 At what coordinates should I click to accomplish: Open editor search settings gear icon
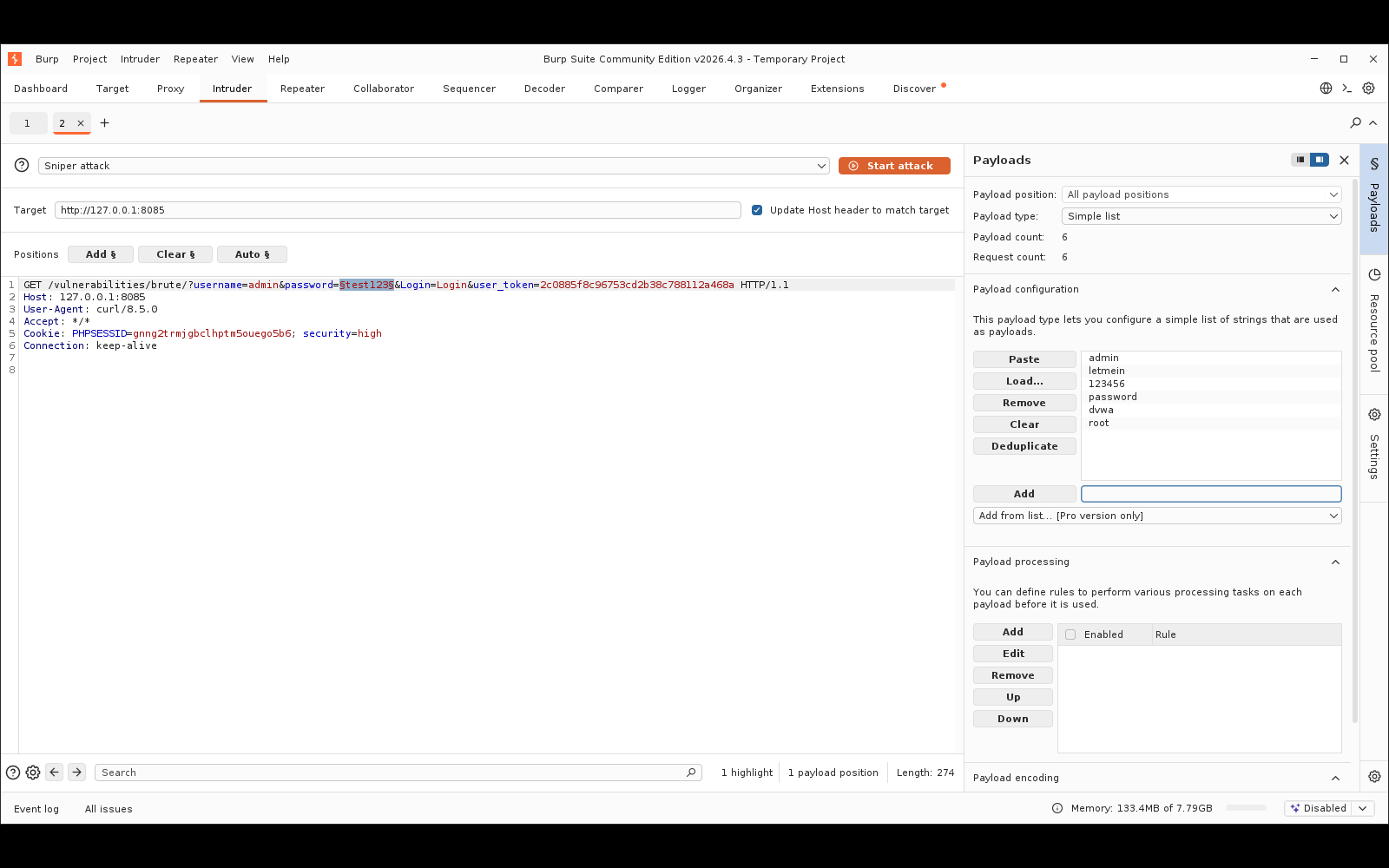pyautogui.click(x=33, y=773)
